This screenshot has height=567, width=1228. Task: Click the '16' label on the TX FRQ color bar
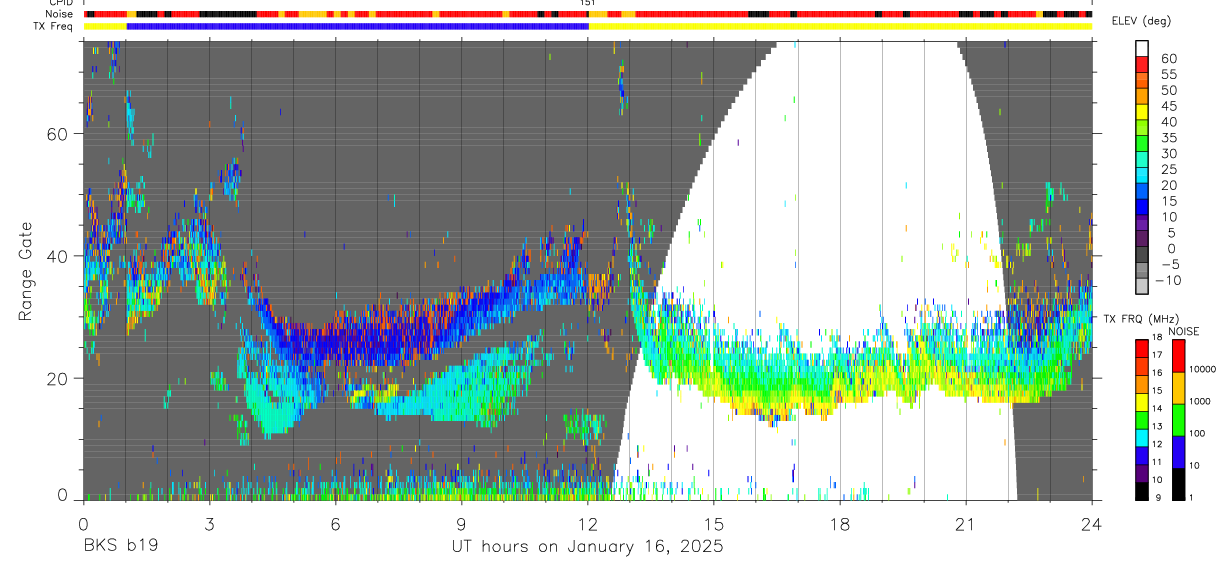click(1157, 373)
